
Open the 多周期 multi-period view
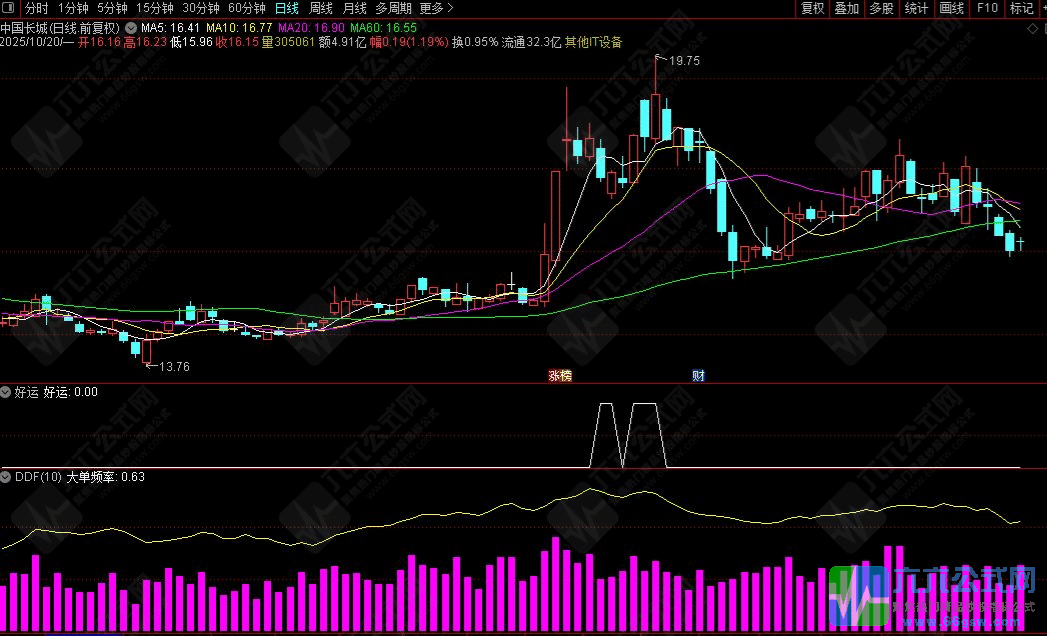(393, 8)
